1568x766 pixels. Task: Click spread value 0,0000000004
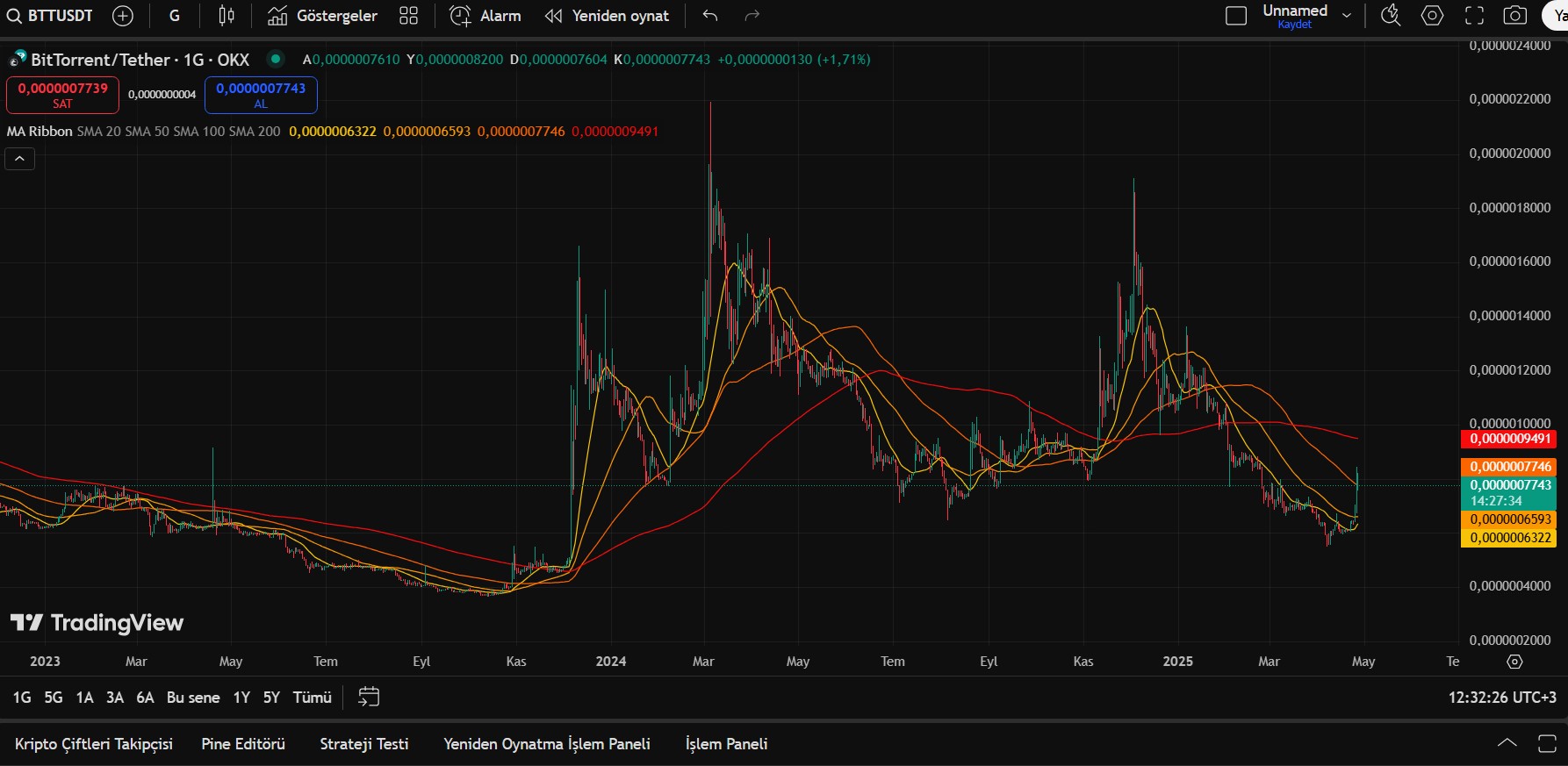point(162,95)
